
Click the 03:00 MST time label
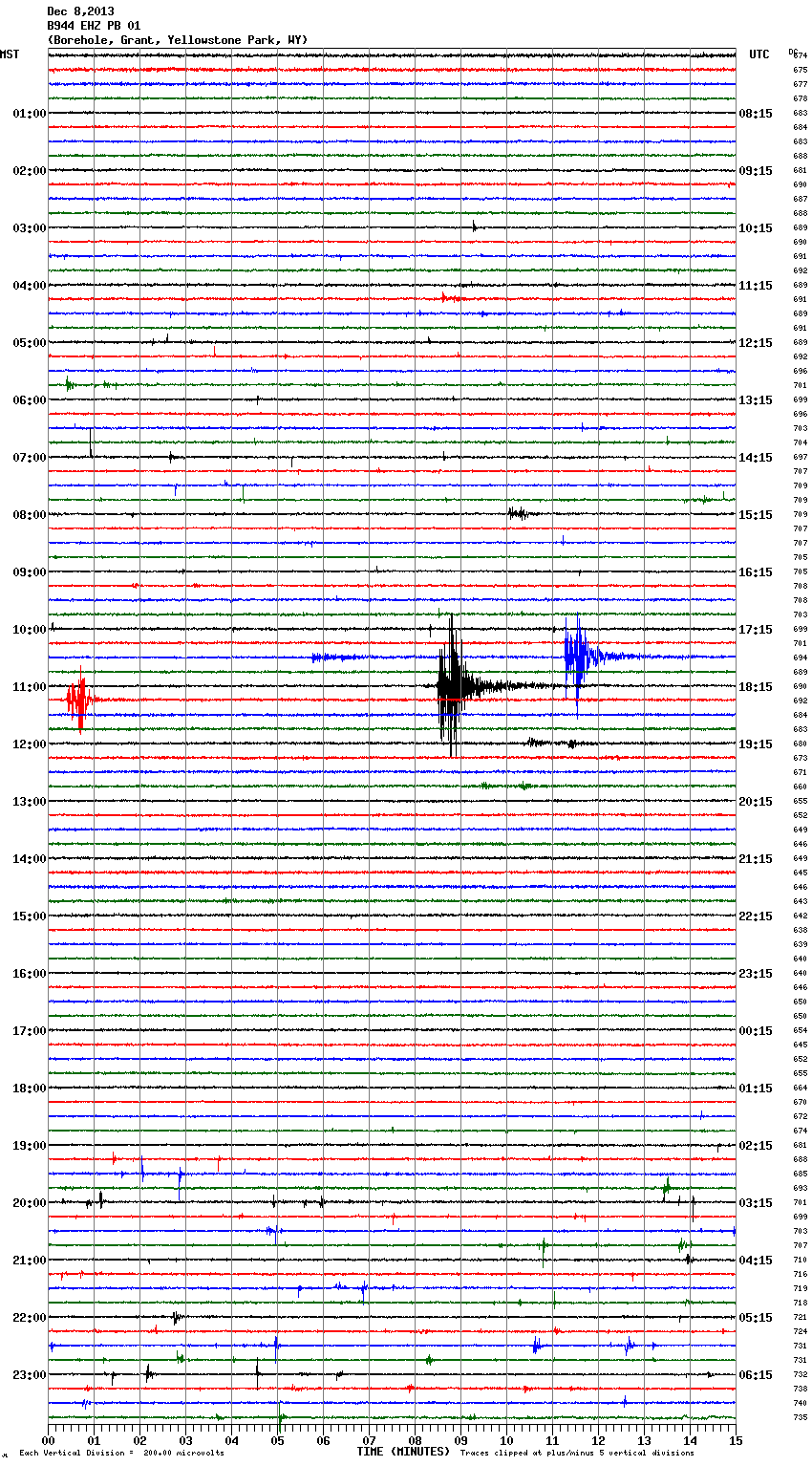[x=30, y=228]
